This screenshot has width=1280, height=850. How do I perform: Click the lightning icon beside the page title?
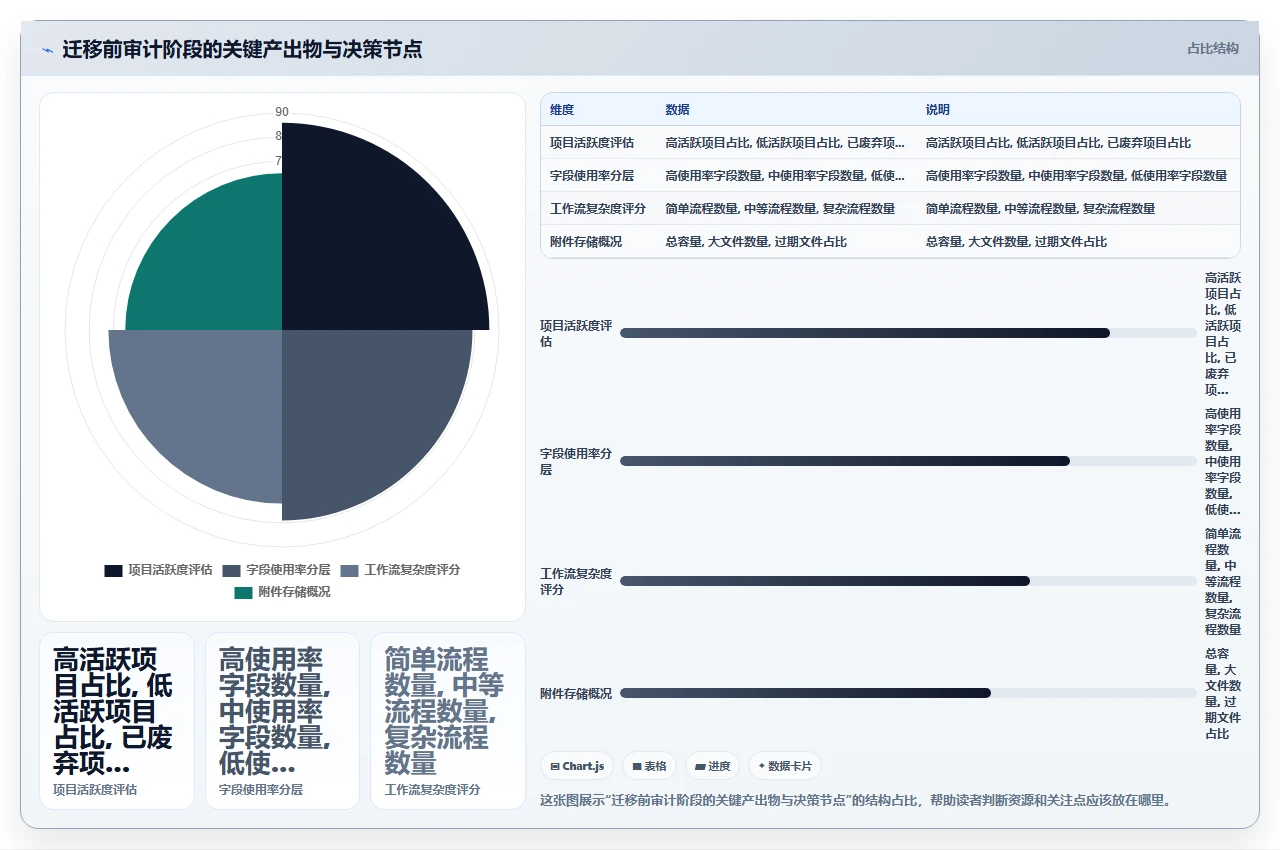(x=47, y=50)
